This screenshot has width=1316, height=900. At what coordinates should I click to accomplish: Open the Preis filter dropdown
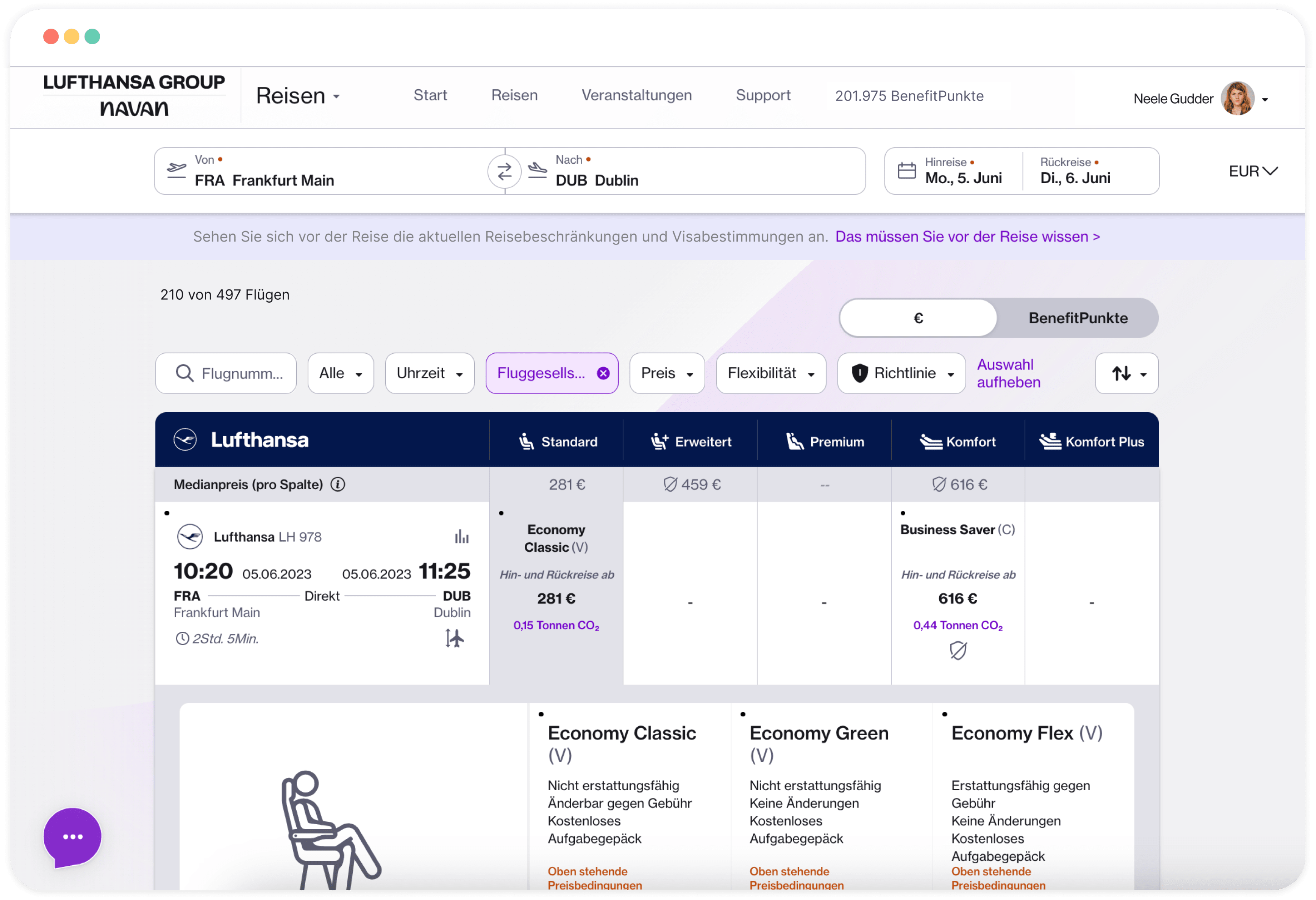click(667, 373)
